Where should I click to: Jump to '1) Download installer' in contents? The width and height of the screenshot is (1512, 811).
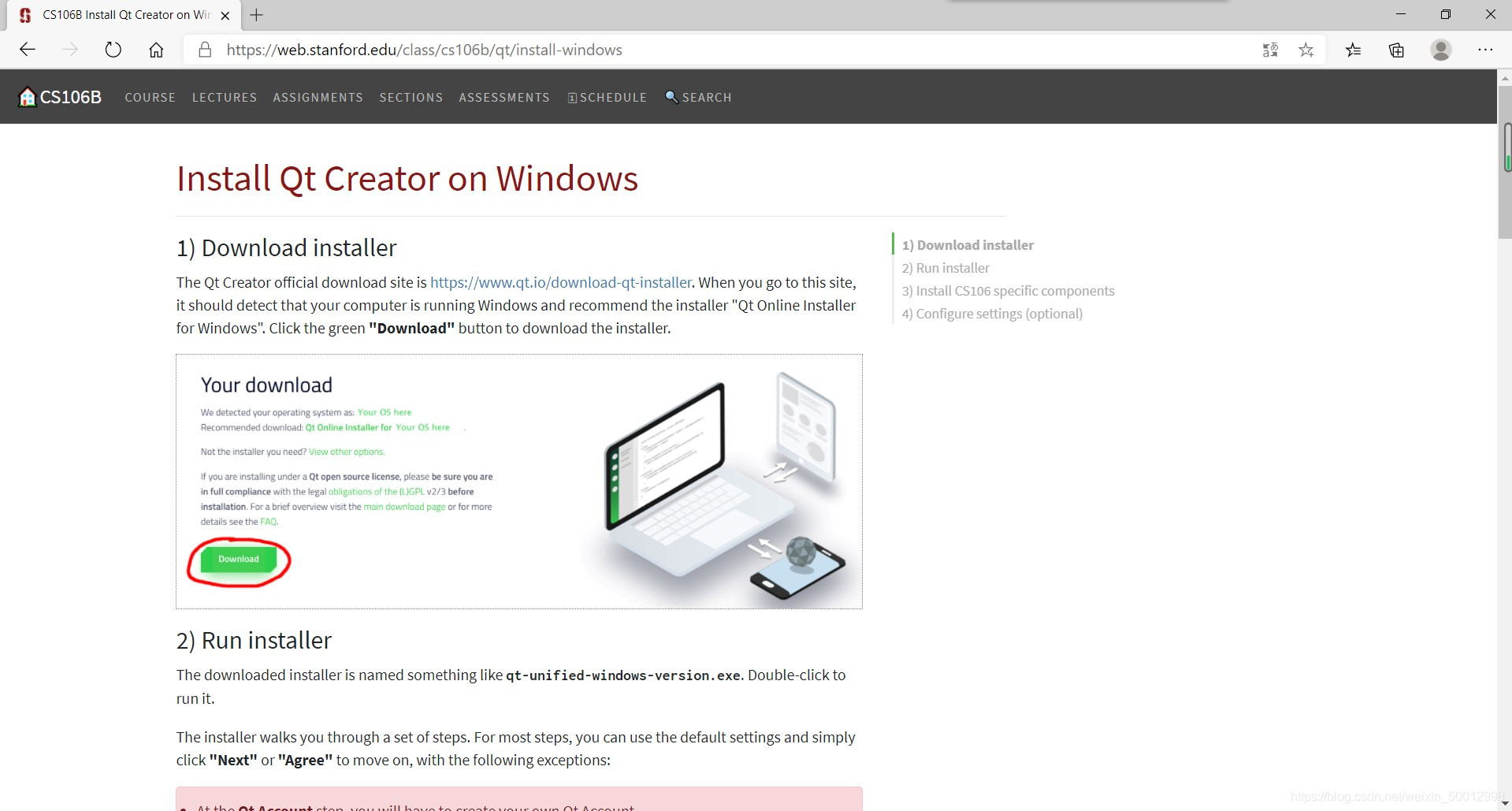(x=968, y=245)
